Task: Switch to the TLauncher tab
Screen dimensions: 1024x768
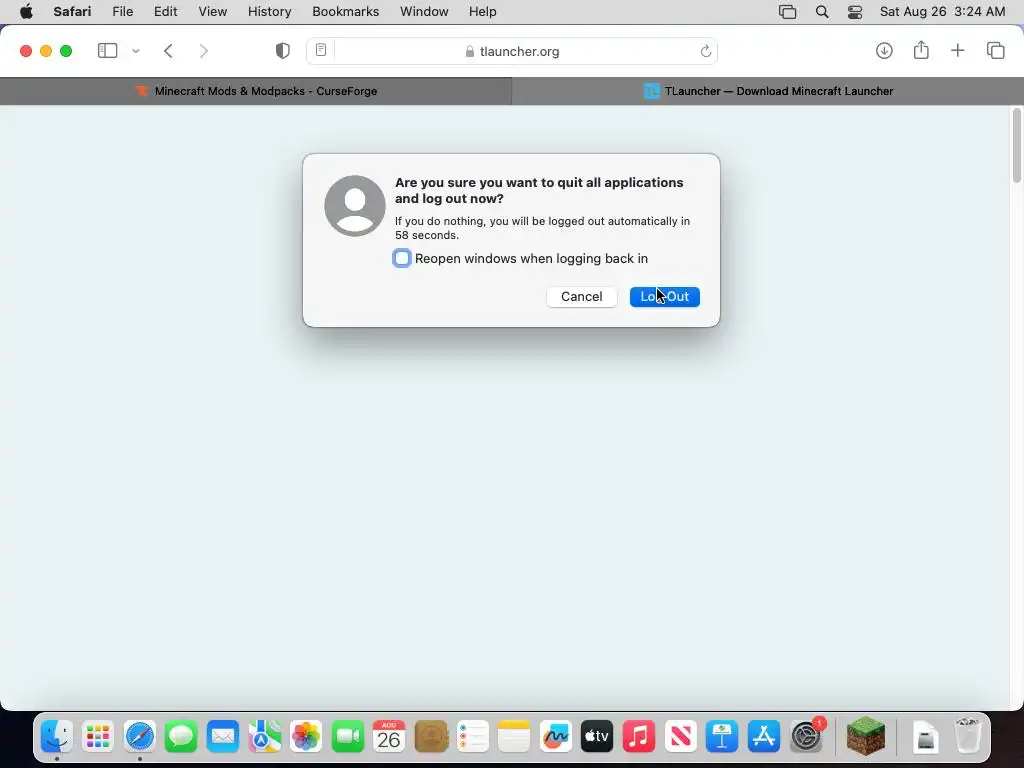Action: click(x=768, y=91)
